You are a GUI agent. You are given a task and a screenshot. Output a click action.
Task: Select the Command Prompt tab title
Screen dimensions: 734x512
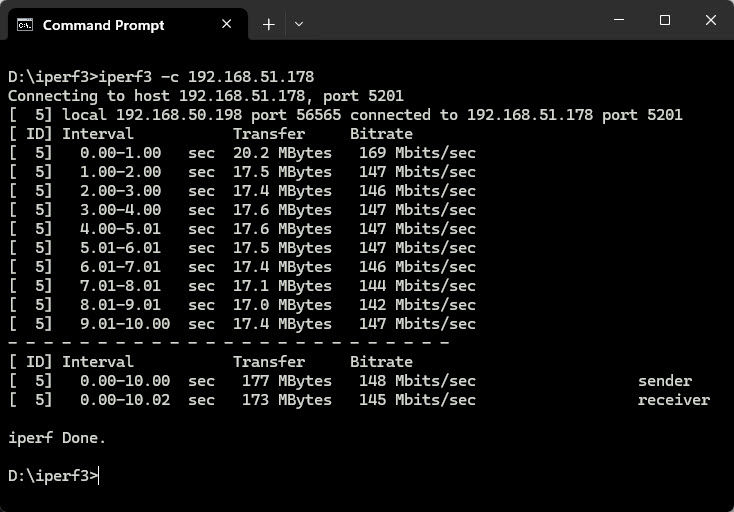[103, 25]
